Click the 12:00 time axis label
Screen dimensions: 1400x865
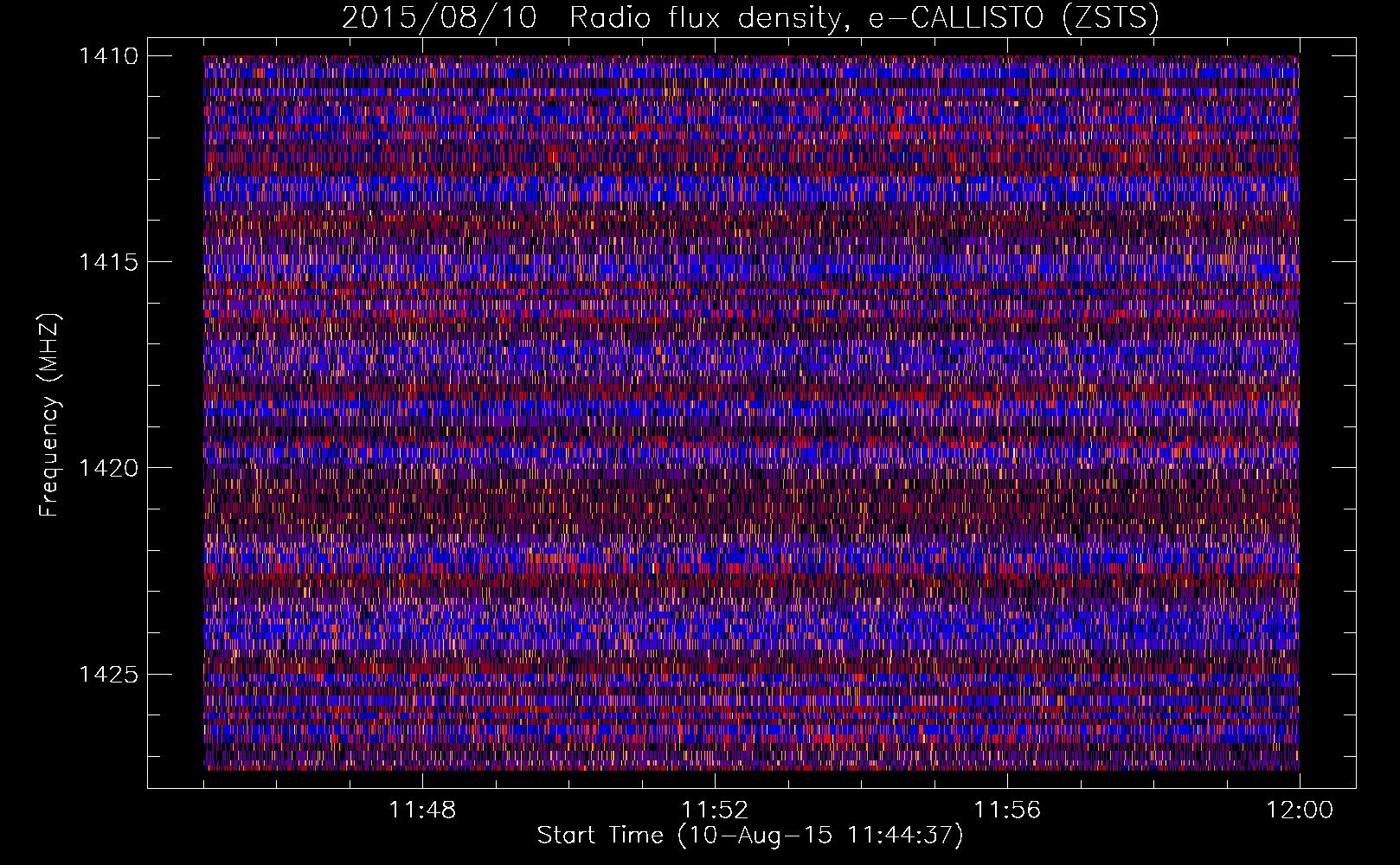pyautogui.click(x=1300, y=811)
